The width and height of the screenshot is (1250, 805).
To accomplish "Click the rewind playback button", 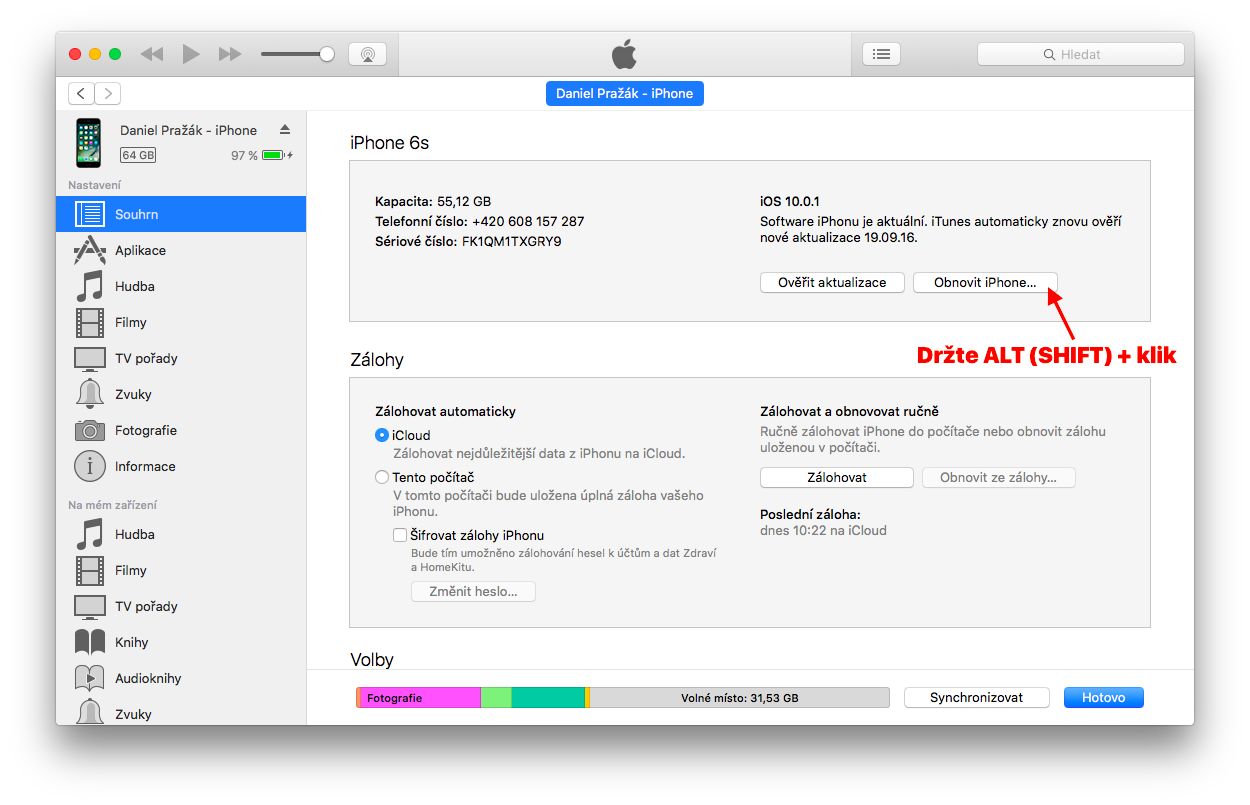I will click(x=152, y=54).
